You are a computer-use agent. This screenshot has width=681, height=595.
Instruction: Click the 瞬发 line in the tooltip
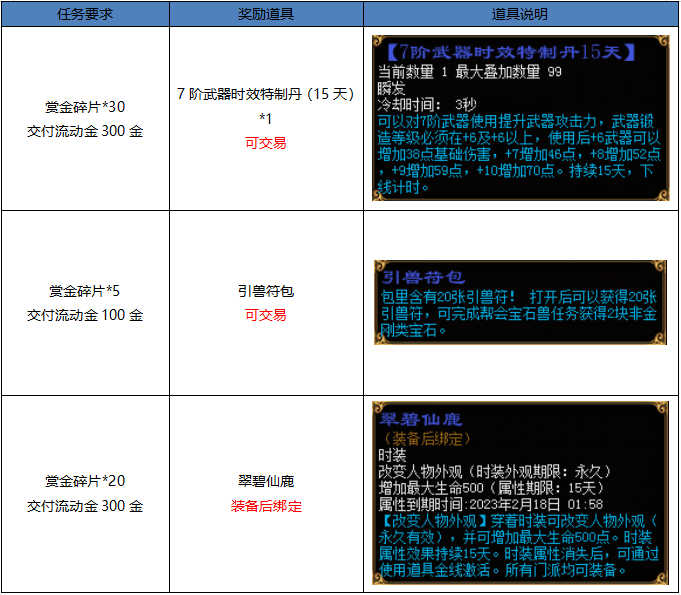(391, 88)
